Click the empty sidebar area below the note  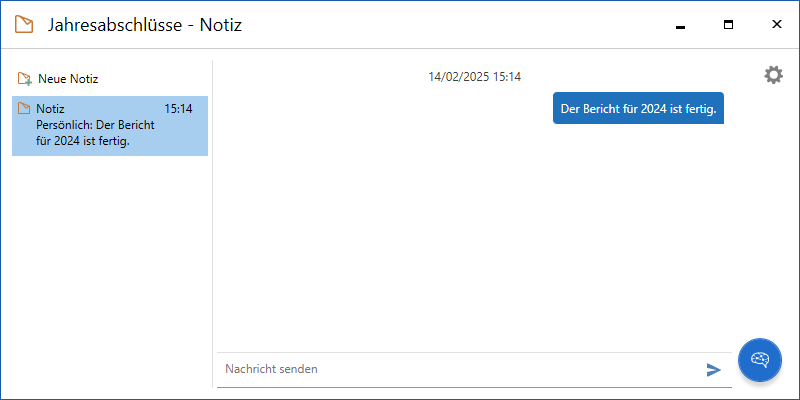tap(110, 270)
